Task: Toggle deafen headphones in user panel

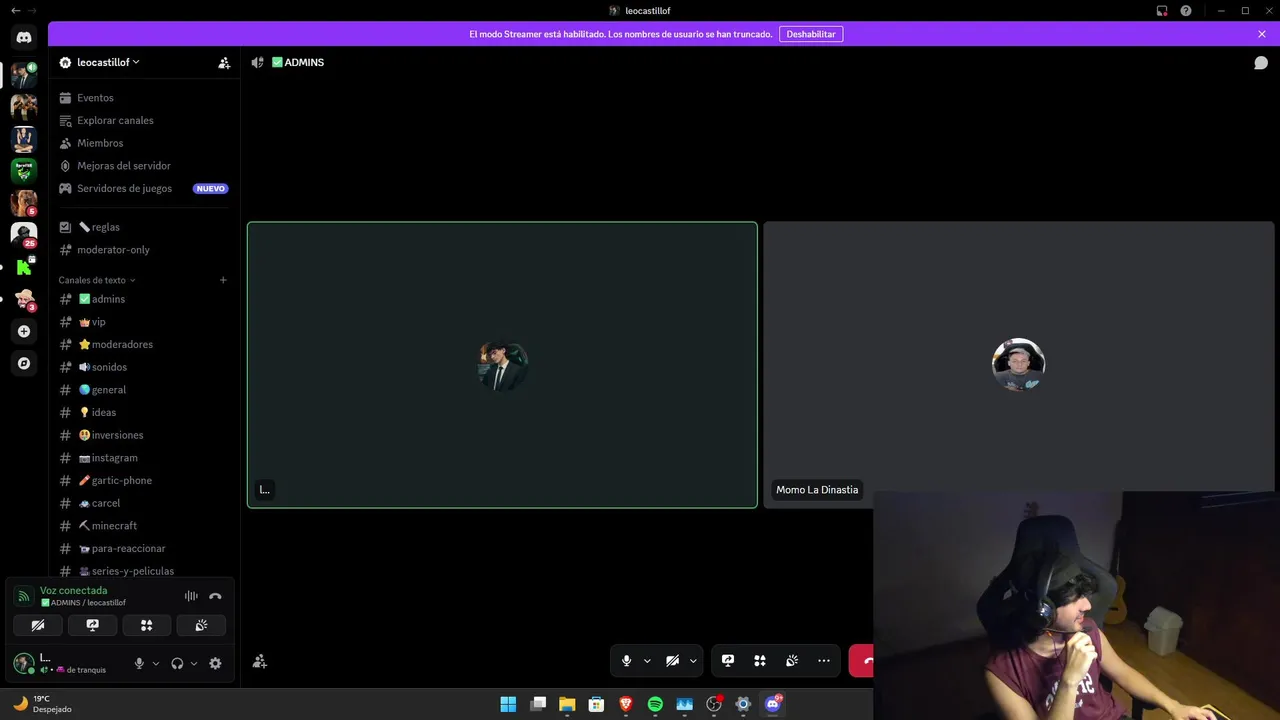Action: pyautogui.click(x=177, y=663)
